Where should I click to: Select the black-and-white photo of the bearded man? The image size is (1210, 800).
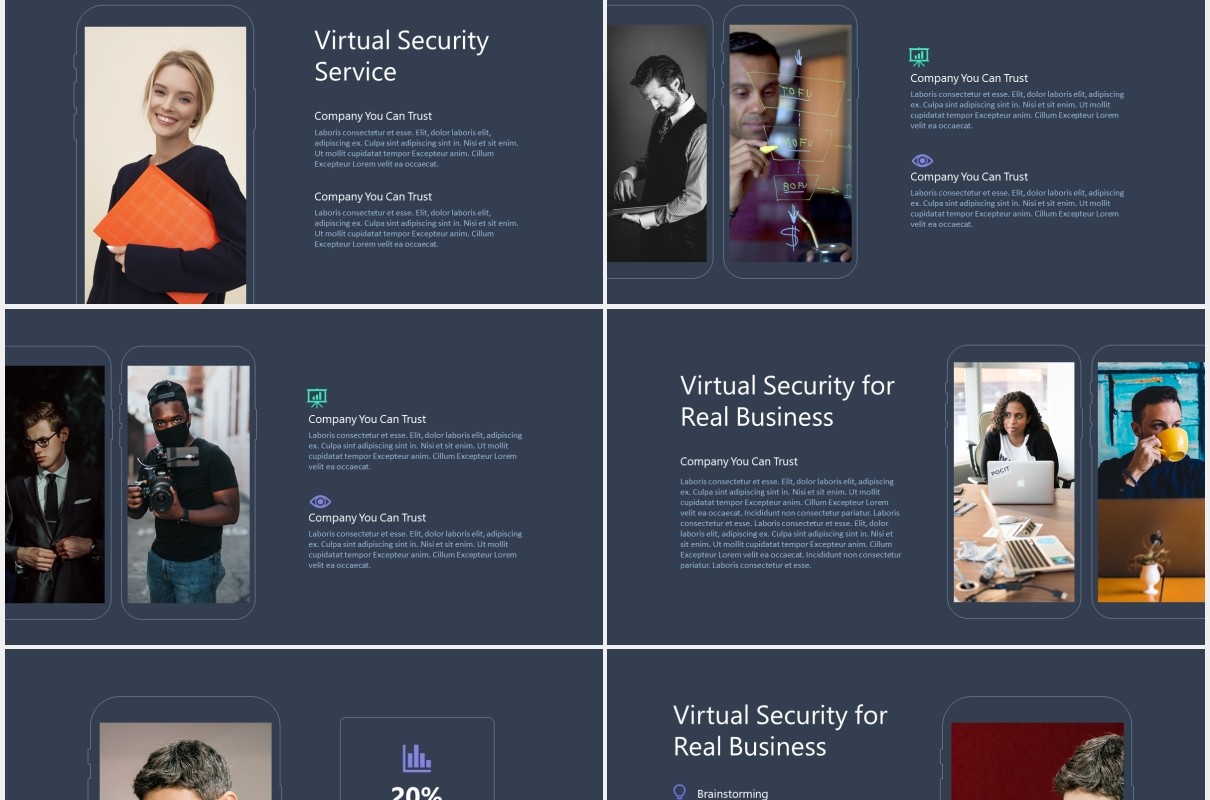pyautogui.click(x=657, y=144)
